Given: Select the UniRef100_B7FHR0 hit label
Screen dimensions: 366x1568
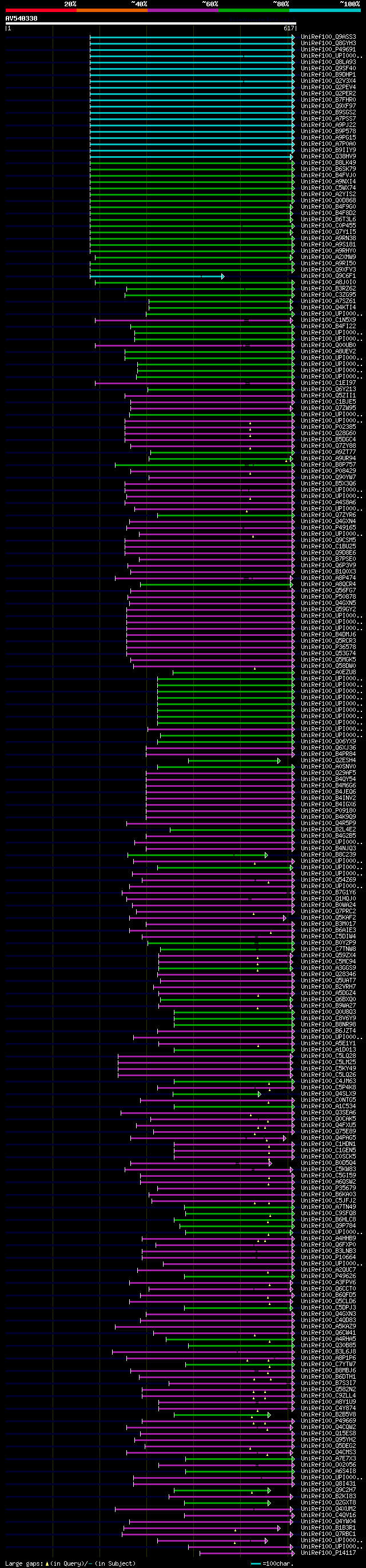Looking at the screenshot, I should [328, 100].
